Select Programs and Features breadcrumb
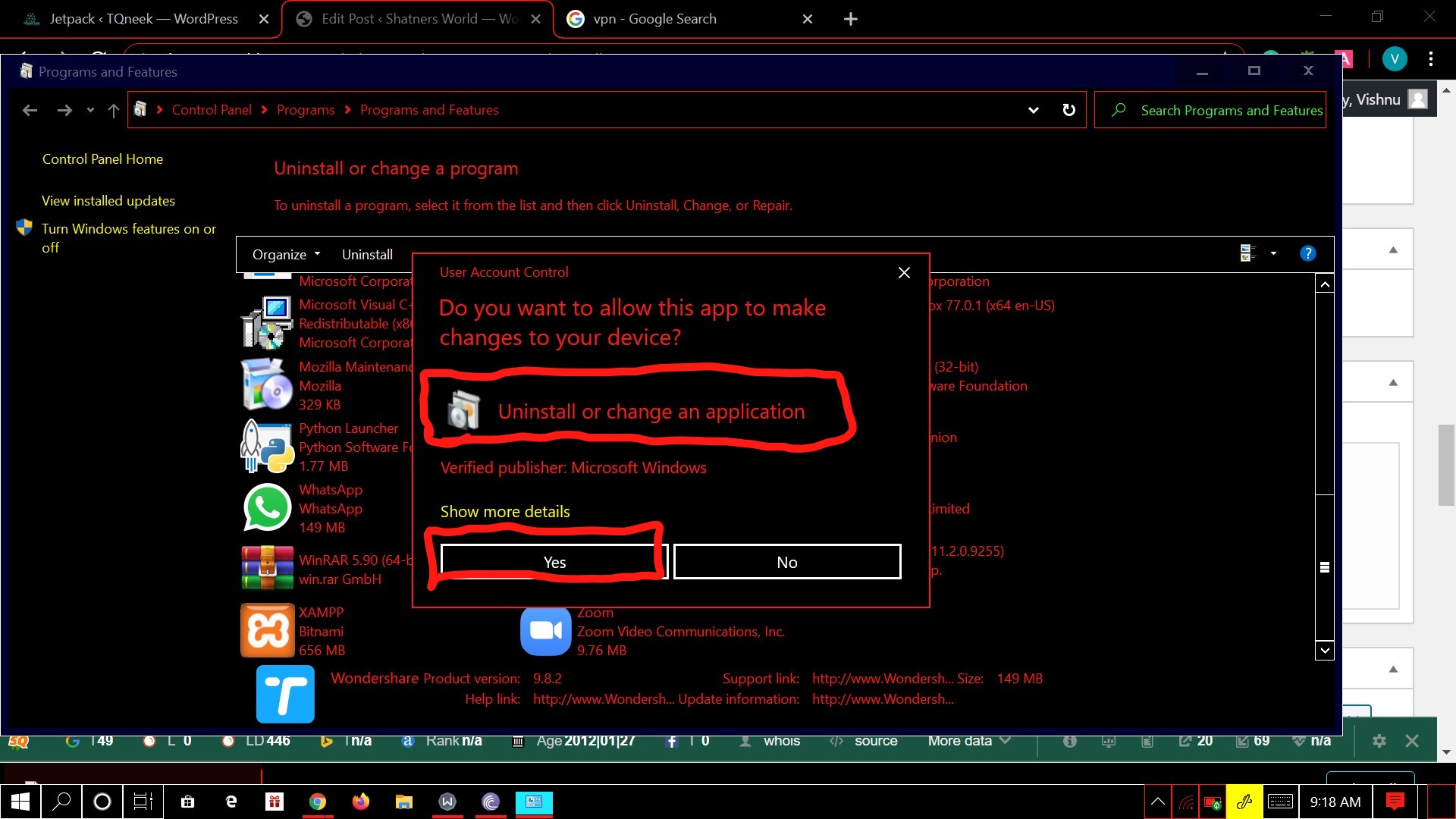This screenshot has width=1456, height=819. [429, 110]
